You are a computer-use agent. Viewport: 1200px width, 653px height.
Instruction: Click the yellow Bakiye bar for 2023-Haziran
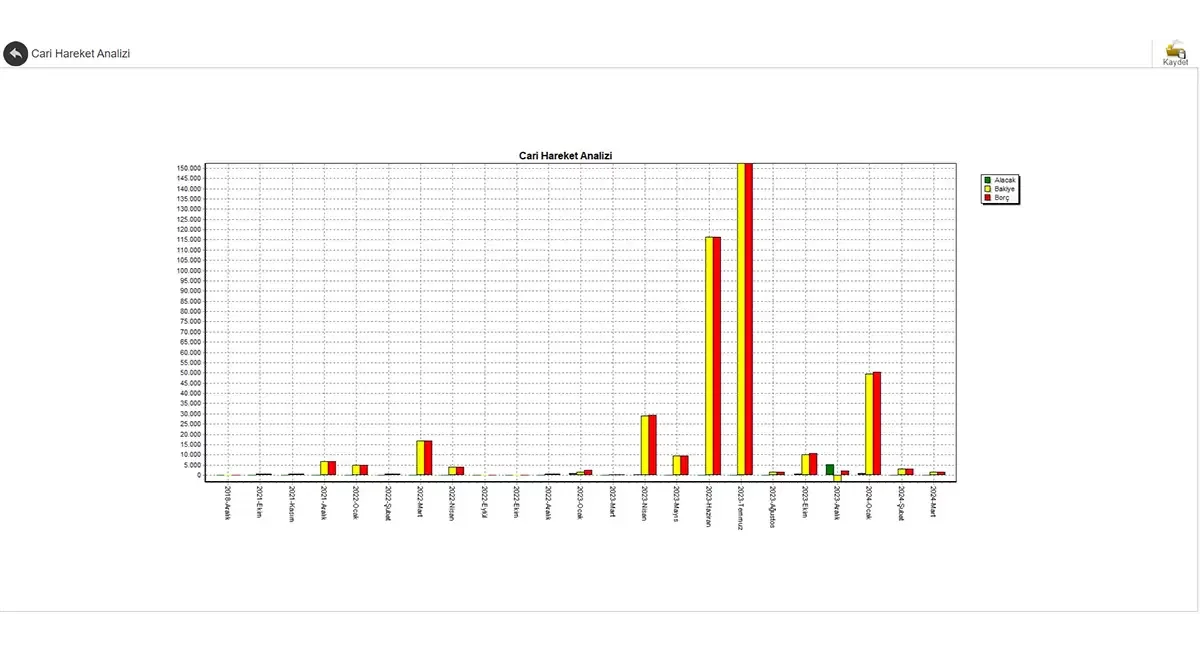pyautogui.click(x=709, y=356)
